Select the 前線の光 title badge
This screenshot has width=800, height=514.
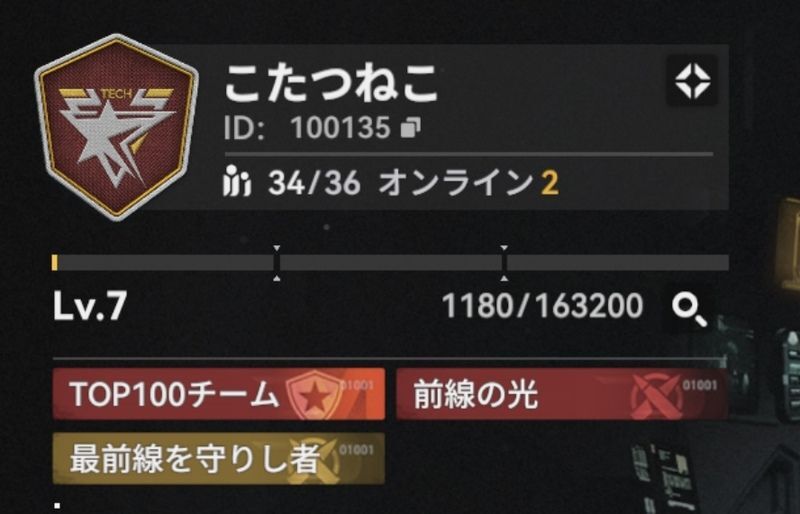tap(562, 394)
